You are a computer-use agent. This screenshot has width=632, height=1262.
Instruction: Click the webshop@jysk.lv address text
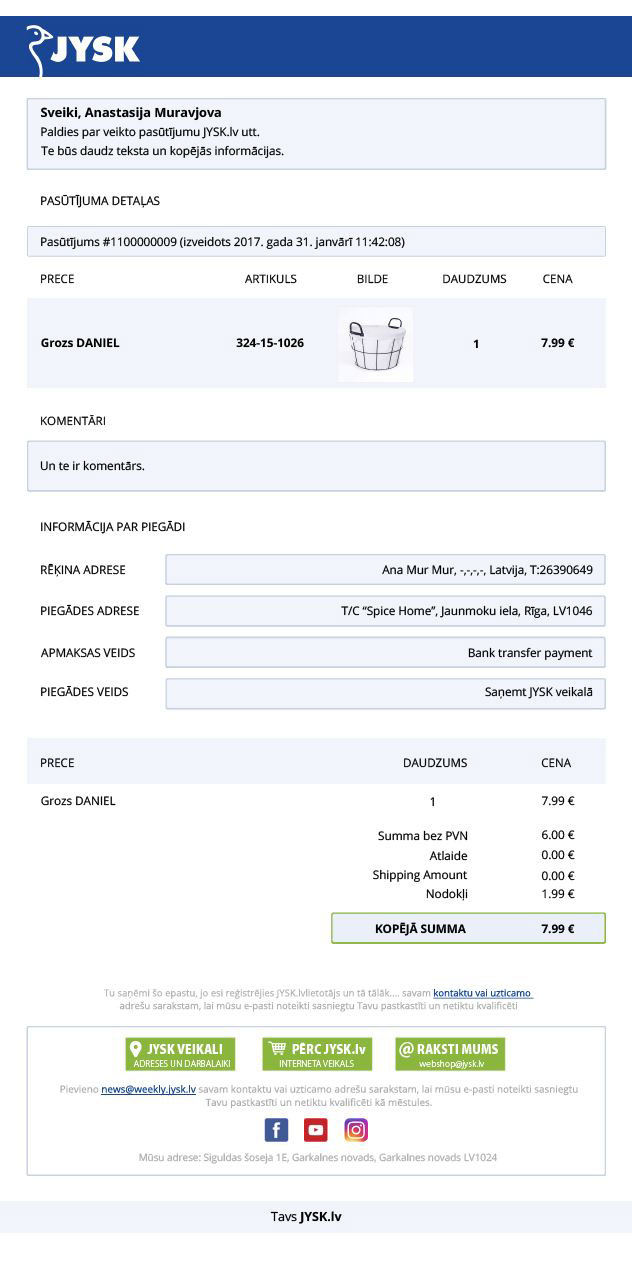(x=451, y=1063)
